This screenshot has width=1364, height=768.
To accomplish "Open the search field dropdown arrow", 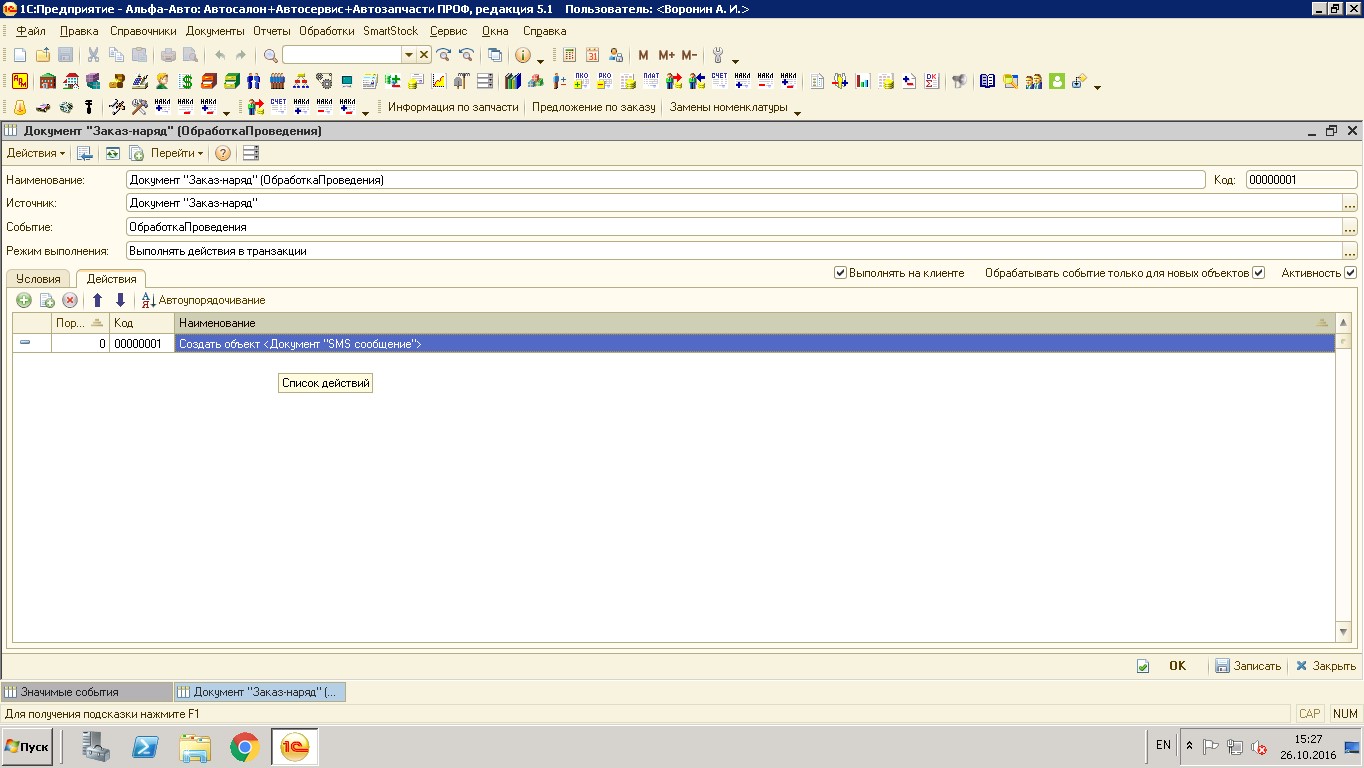I will click(x=409, y=56).
